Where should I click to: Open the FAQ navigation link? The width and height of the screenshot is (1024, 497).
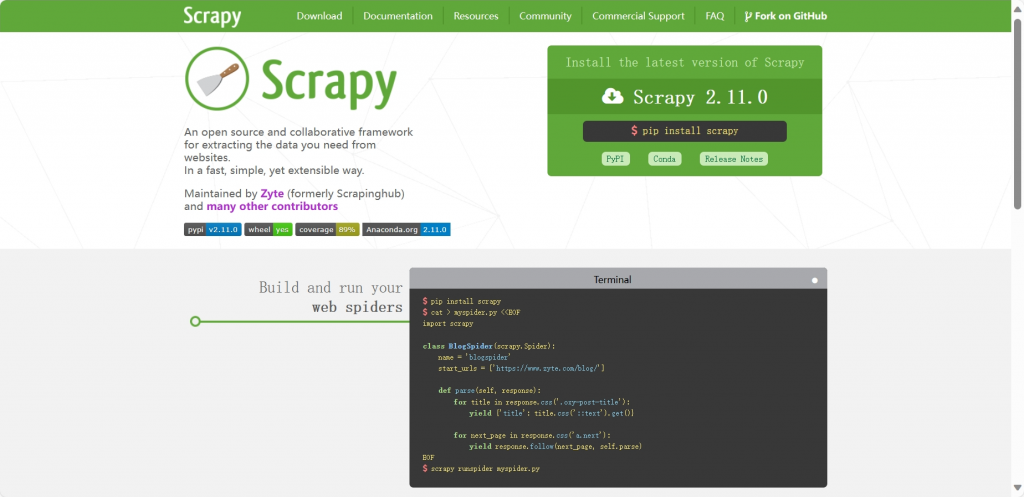coord(714,16)
